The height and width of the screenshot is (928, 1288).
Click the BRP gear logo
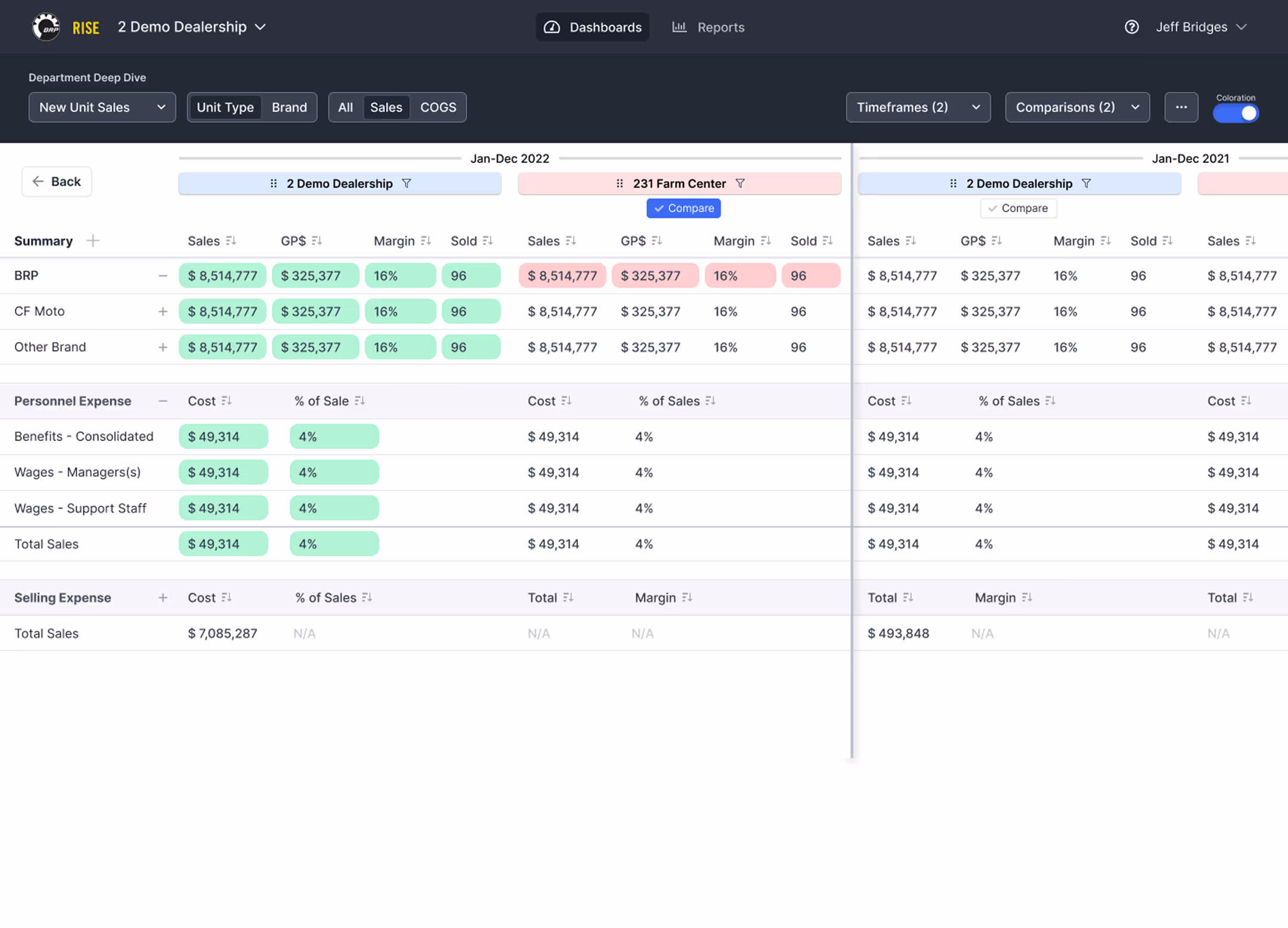coord(46,27)
